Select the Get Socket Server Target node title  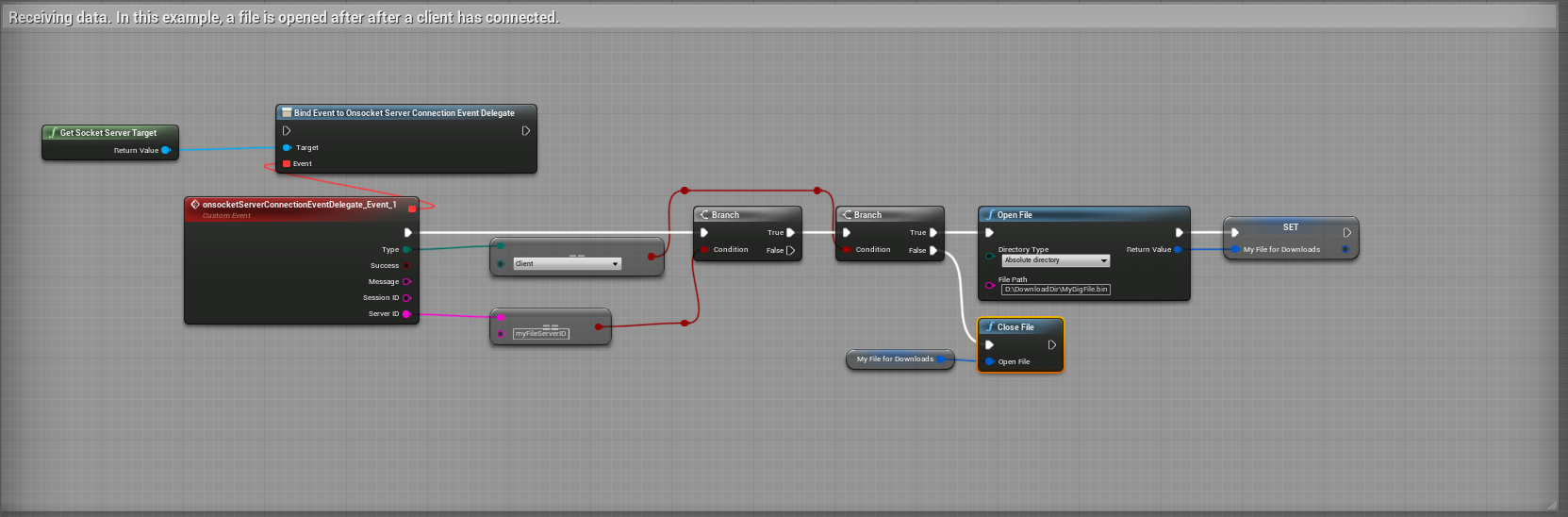[x=108, y=133]
